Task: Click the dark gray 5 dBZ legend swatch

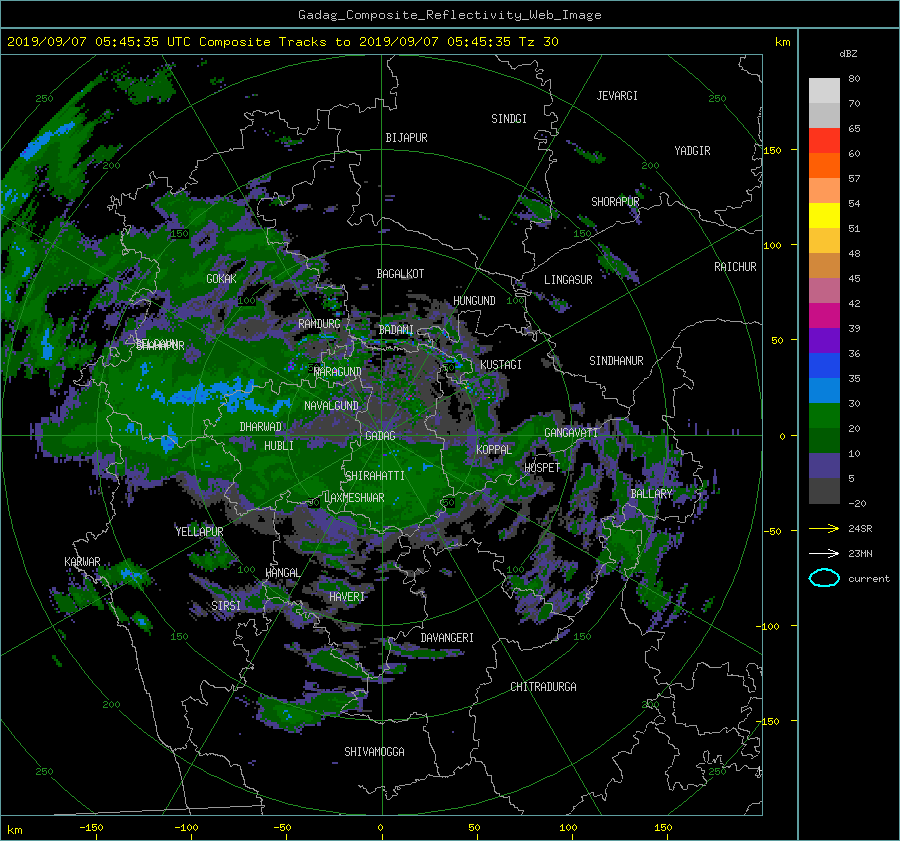Action: tap(824, 490)
